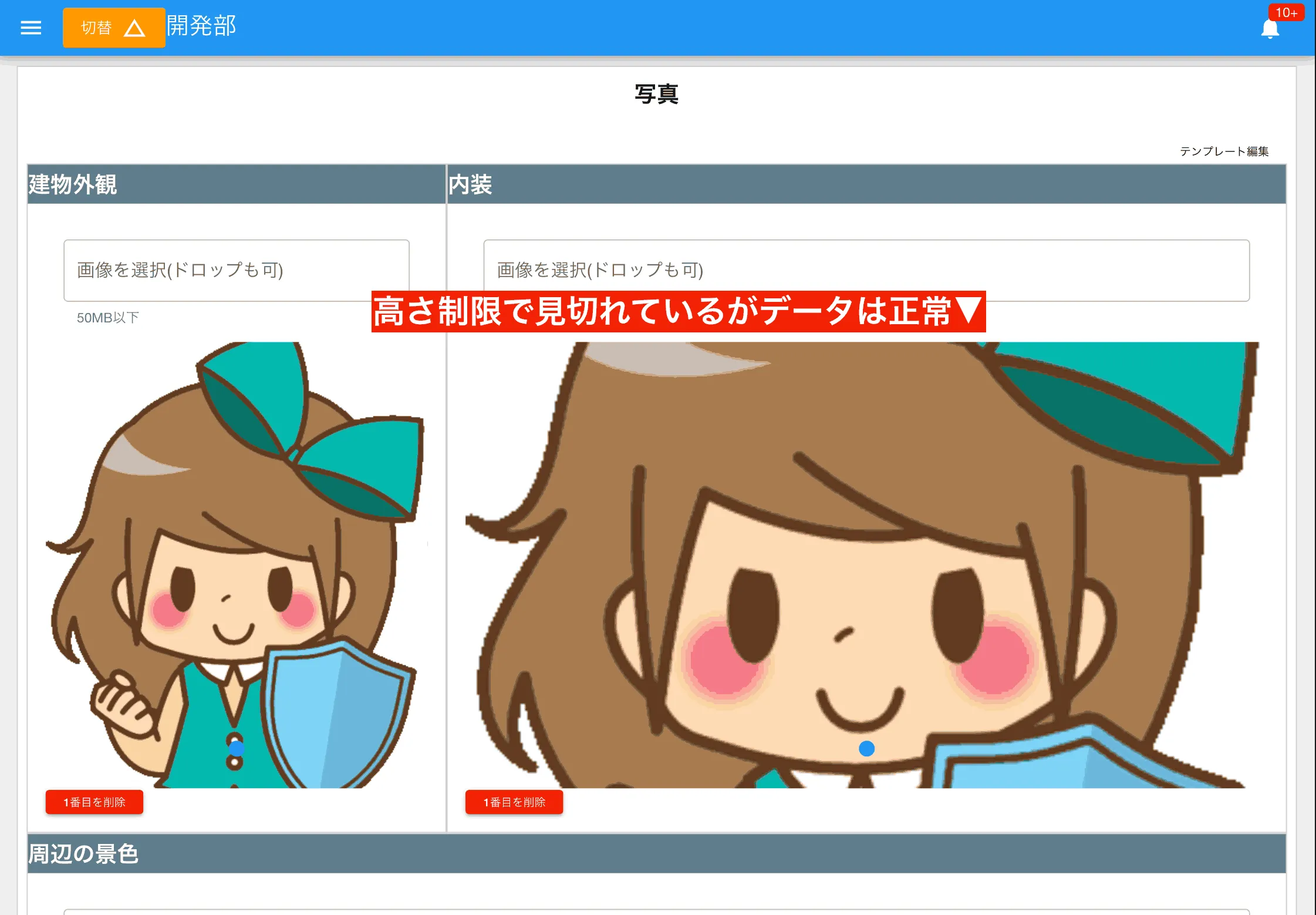
Task: Select the 内装 section header
Action: pyautogui.click(x=470, y=184)
